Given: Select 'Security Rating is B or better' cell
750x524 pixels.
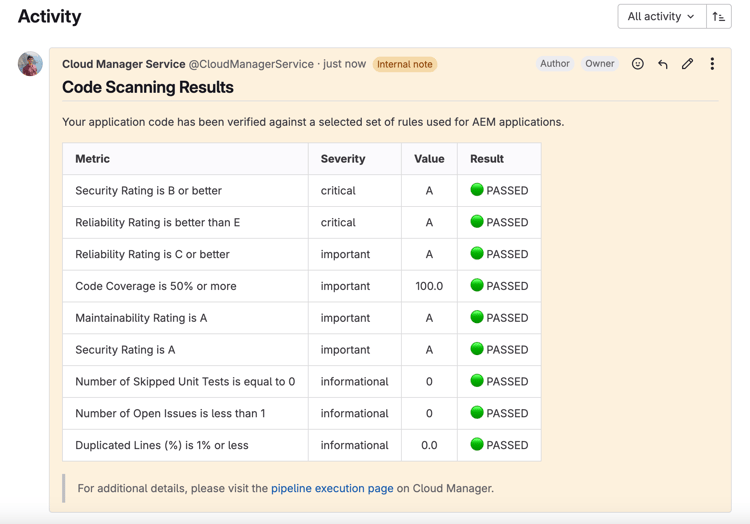Looking at the screenshot, I should click(x=186, y=191).
